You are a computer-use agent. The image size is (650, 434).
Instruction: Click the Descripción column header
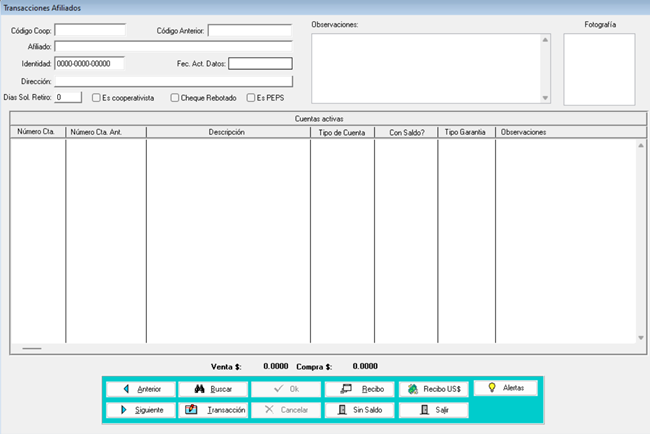tap(227, 132)
